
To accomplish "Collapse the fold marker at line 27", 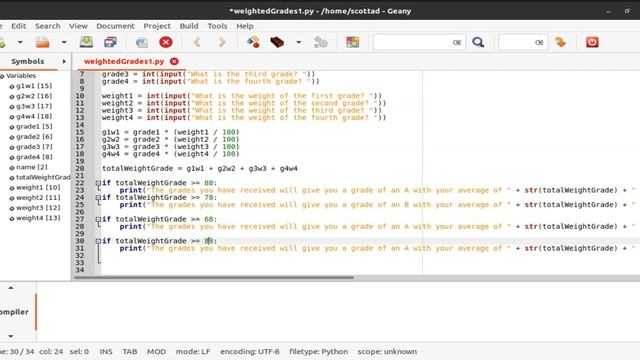I will coord(98,219).
